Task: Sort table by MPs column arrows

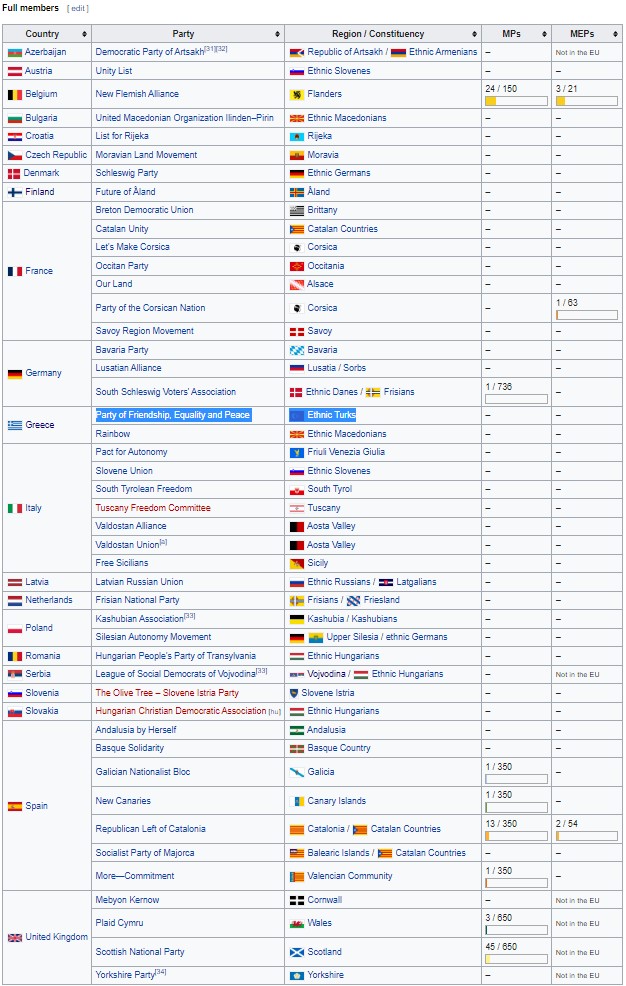Action: 544,34
